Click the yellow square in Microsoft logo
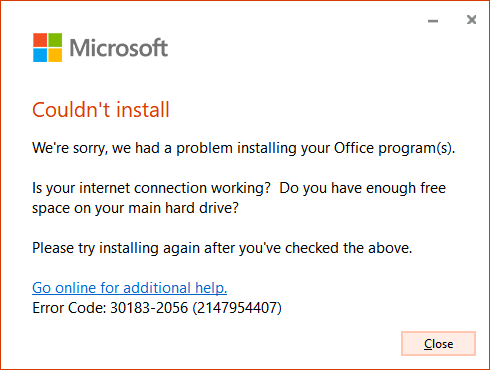The width and height of the screenshot is (490, 370). click(55, 55)
